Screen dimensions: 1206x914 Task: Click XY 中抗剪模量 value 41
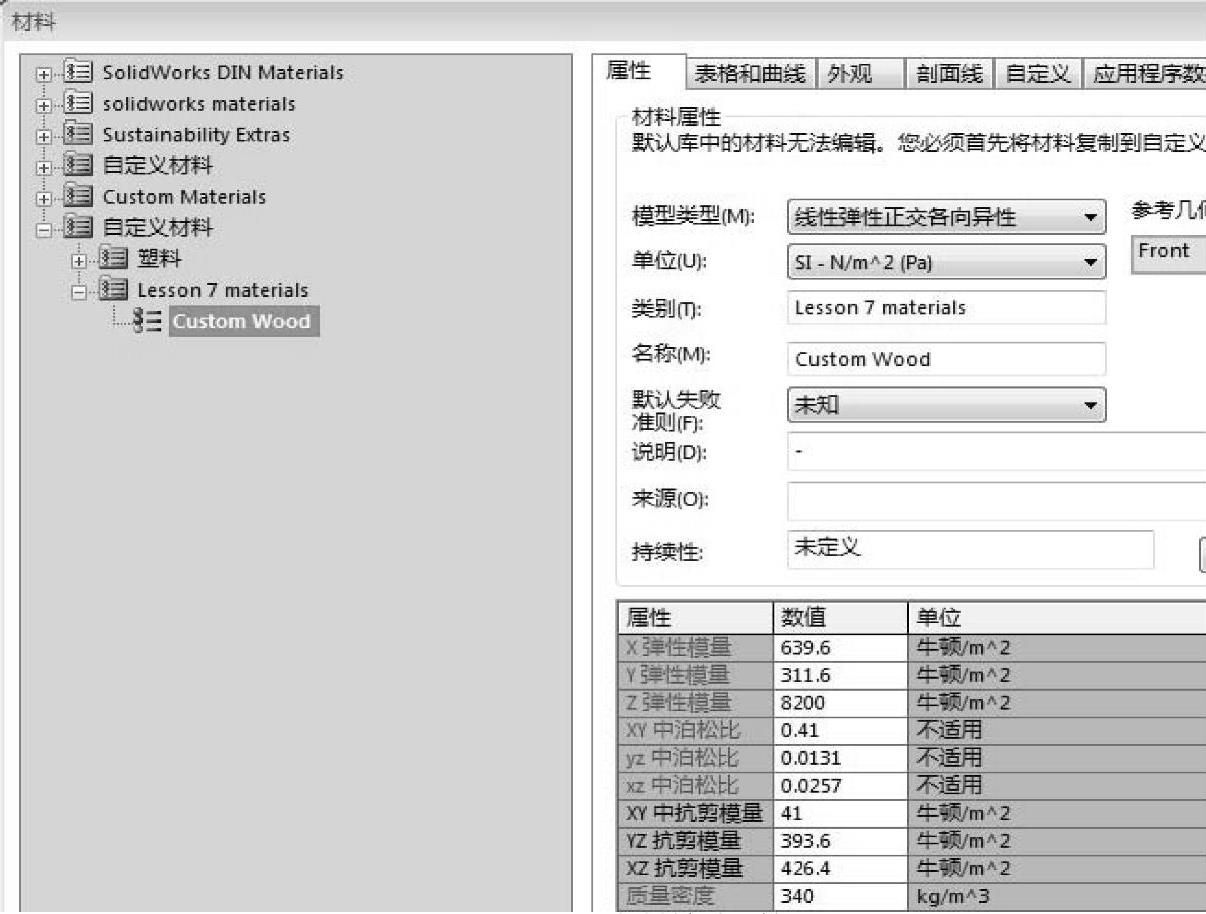[x=841, y=814]
